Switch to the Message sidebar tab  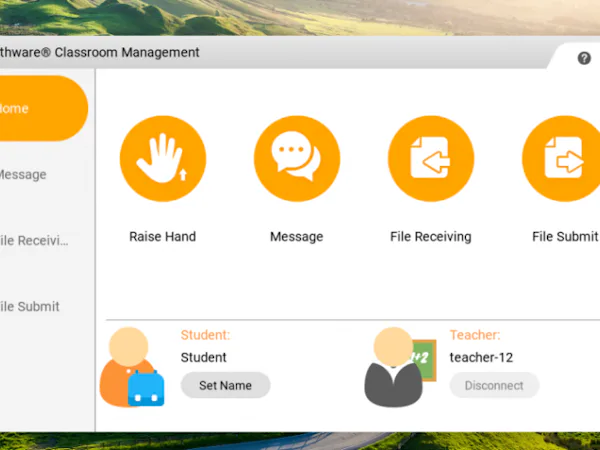tap(23, 174)
